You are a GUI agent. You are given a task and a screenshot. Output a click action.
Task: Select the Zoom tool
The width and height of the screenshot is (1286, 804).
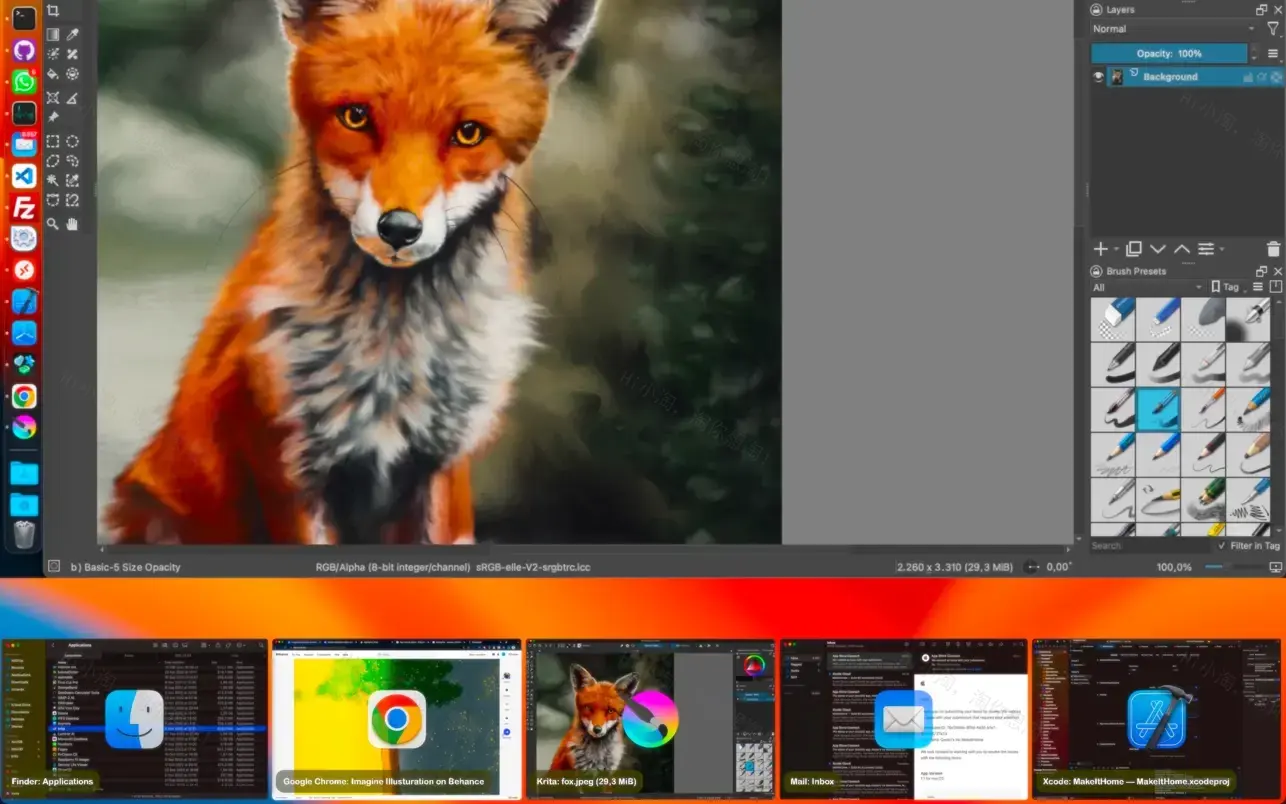coord(53,224)
